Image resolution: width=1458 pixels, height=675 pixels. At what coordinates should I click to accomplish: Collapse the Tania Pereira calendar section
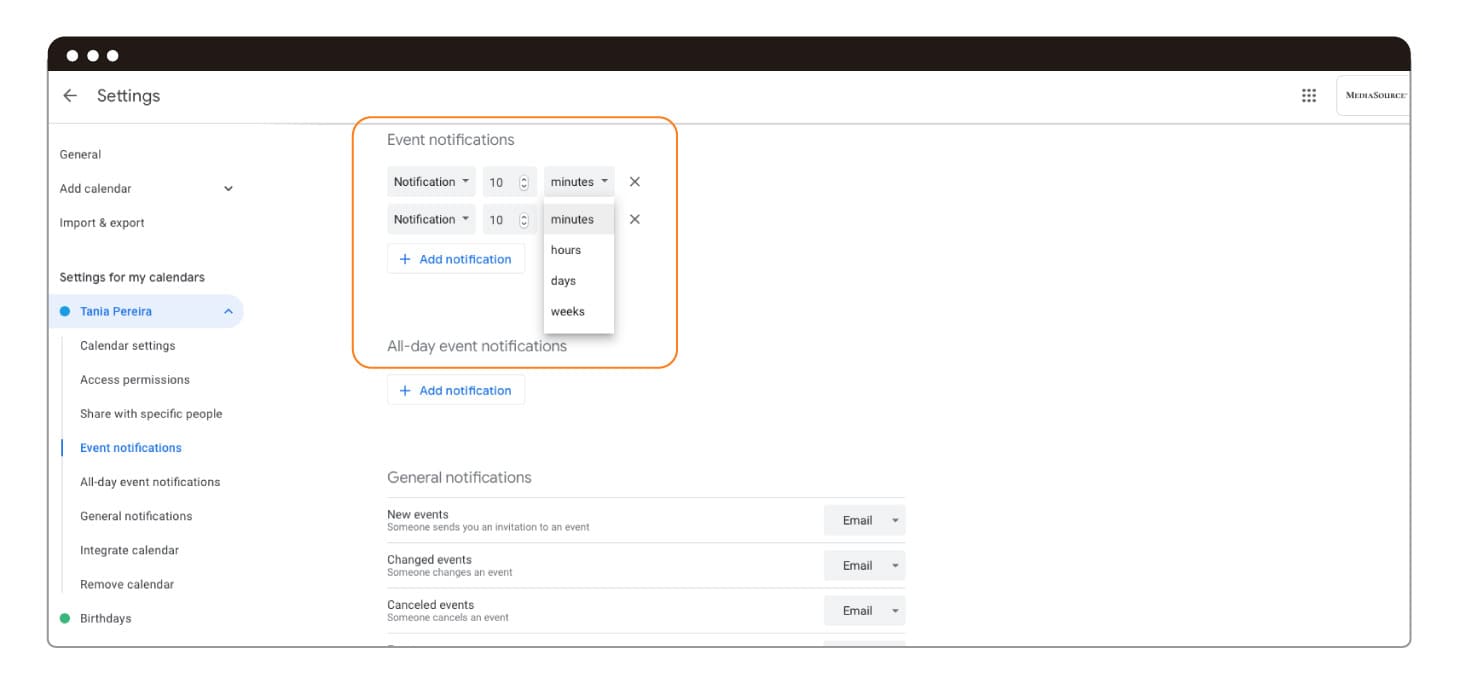[228, 312]
